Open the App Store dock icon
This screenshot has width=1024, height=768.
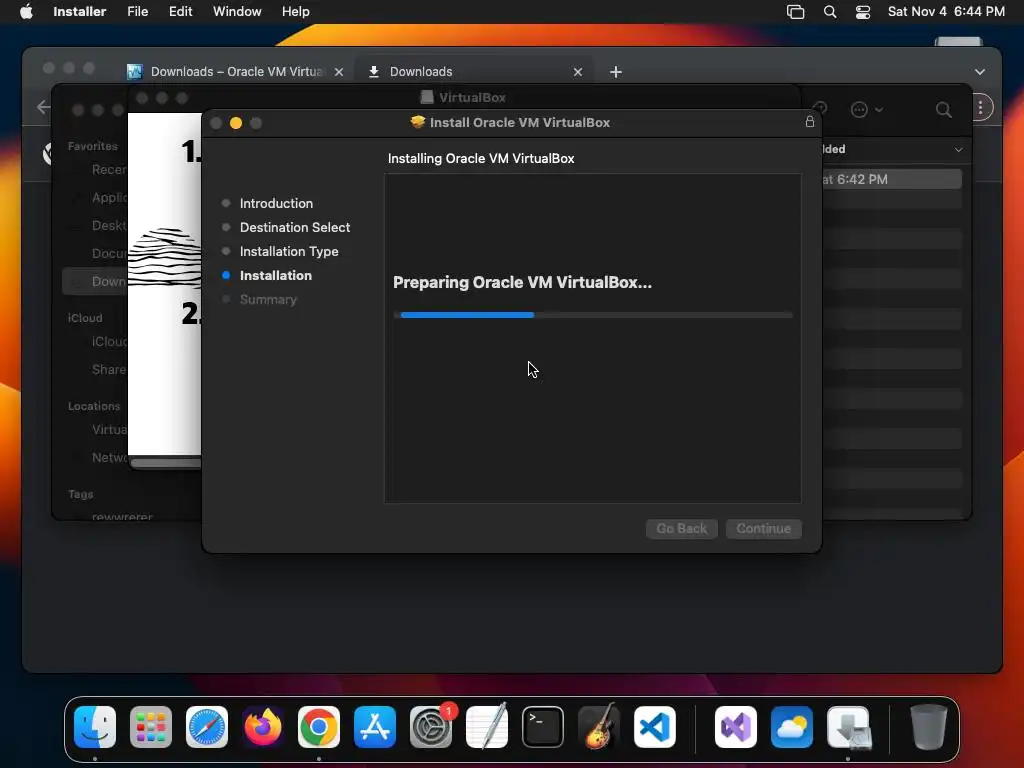tap(375, 727)
